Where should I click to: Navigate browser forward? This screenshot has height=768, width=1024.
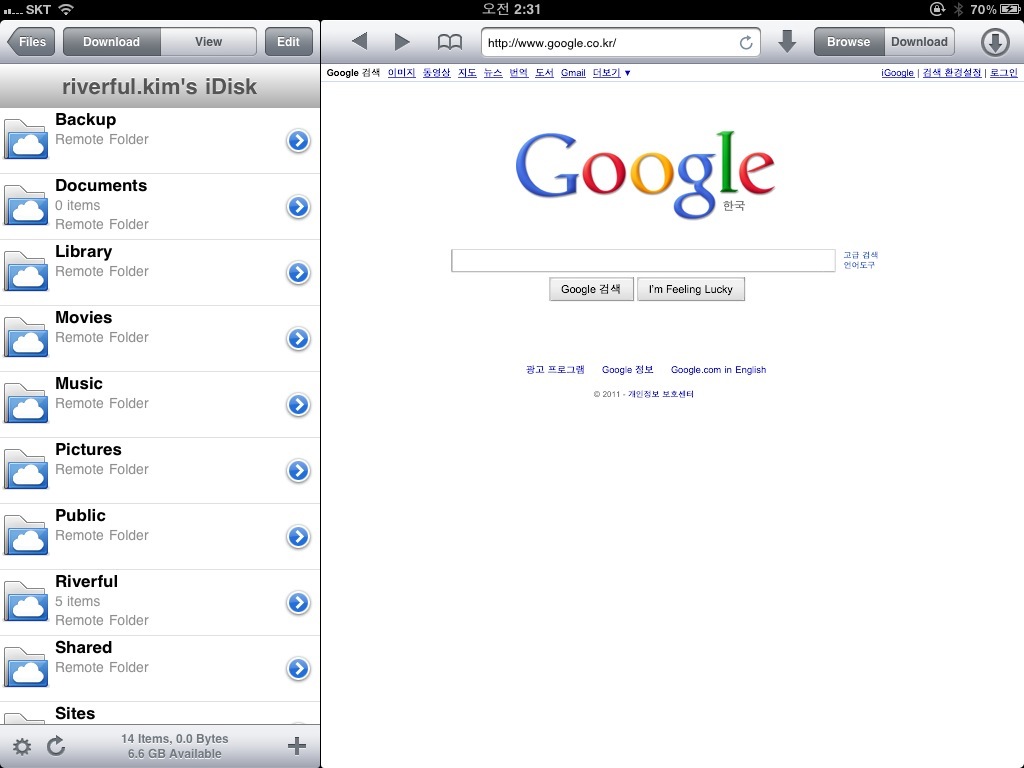402,42
